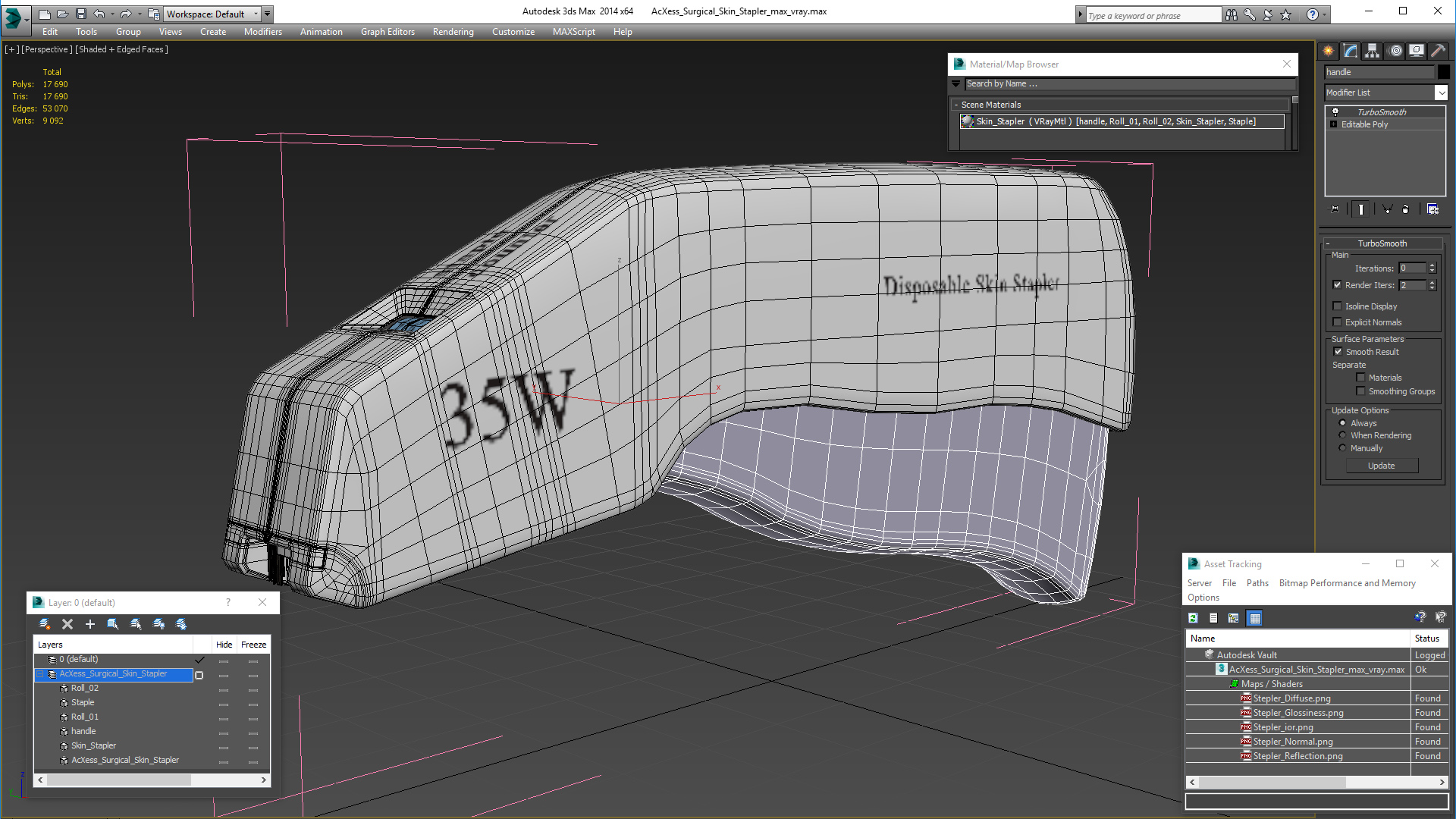Open the help icon dropdown arrow
This screenshot has width=1456, height=819.
coord(1325,14)
